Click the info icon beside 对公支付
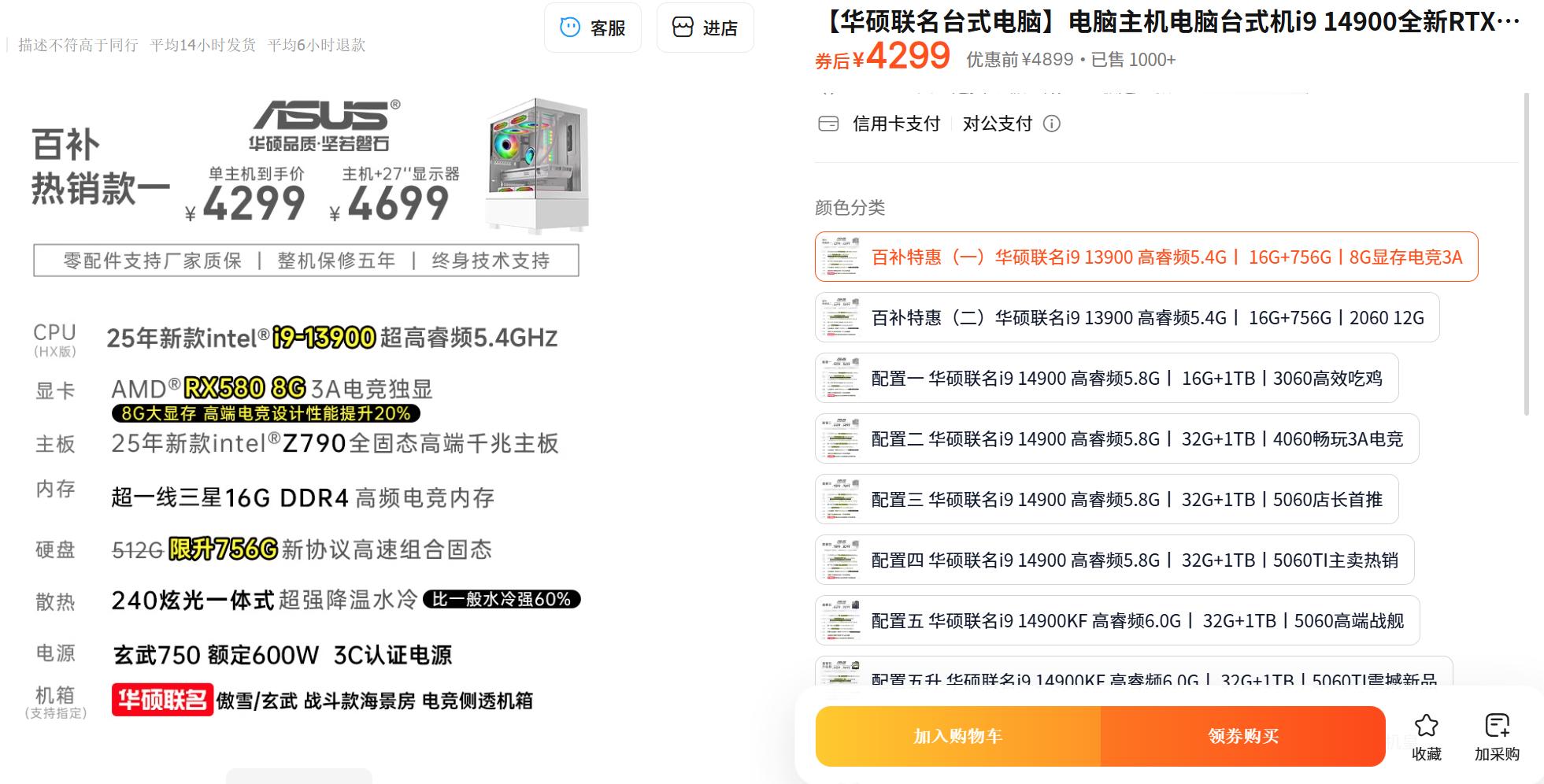1544x784 pixels. [1052, 124]
